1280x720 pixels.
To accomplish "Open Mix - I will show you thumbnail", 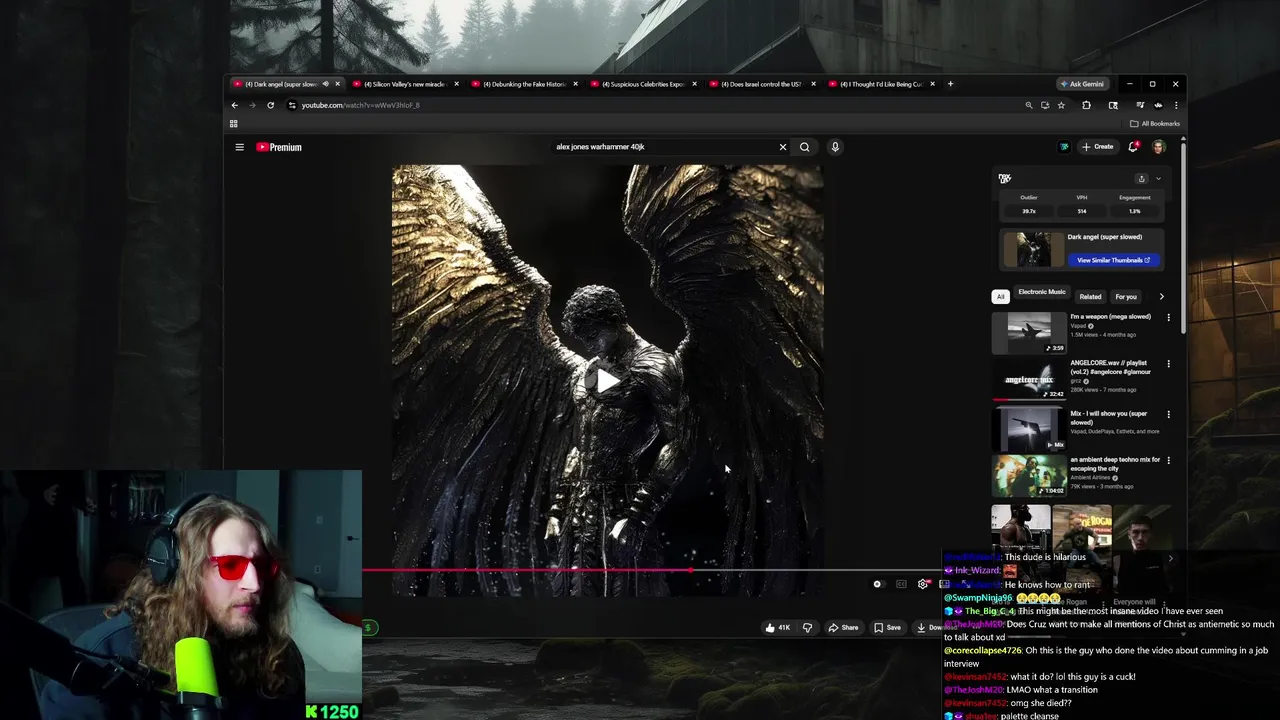I will (1029, 428).
